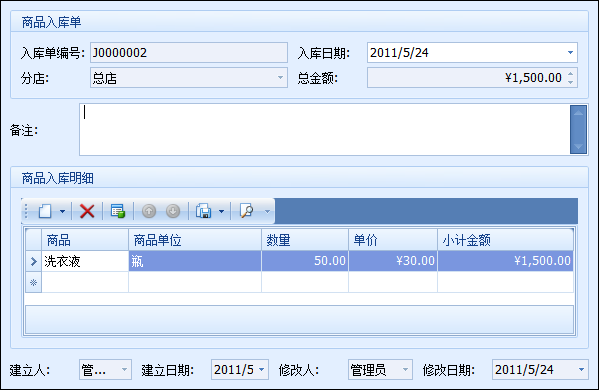Select the 50.00 quantity cell
Image resolution: width=599 pixels, height=390 pixels.
[x=305, y=261]
